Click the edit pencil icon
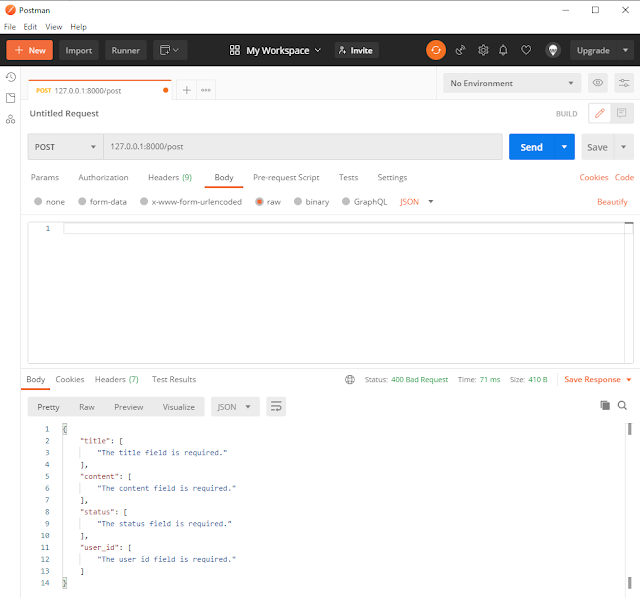This screenshot has height=598, width=640. pos(600,113)
